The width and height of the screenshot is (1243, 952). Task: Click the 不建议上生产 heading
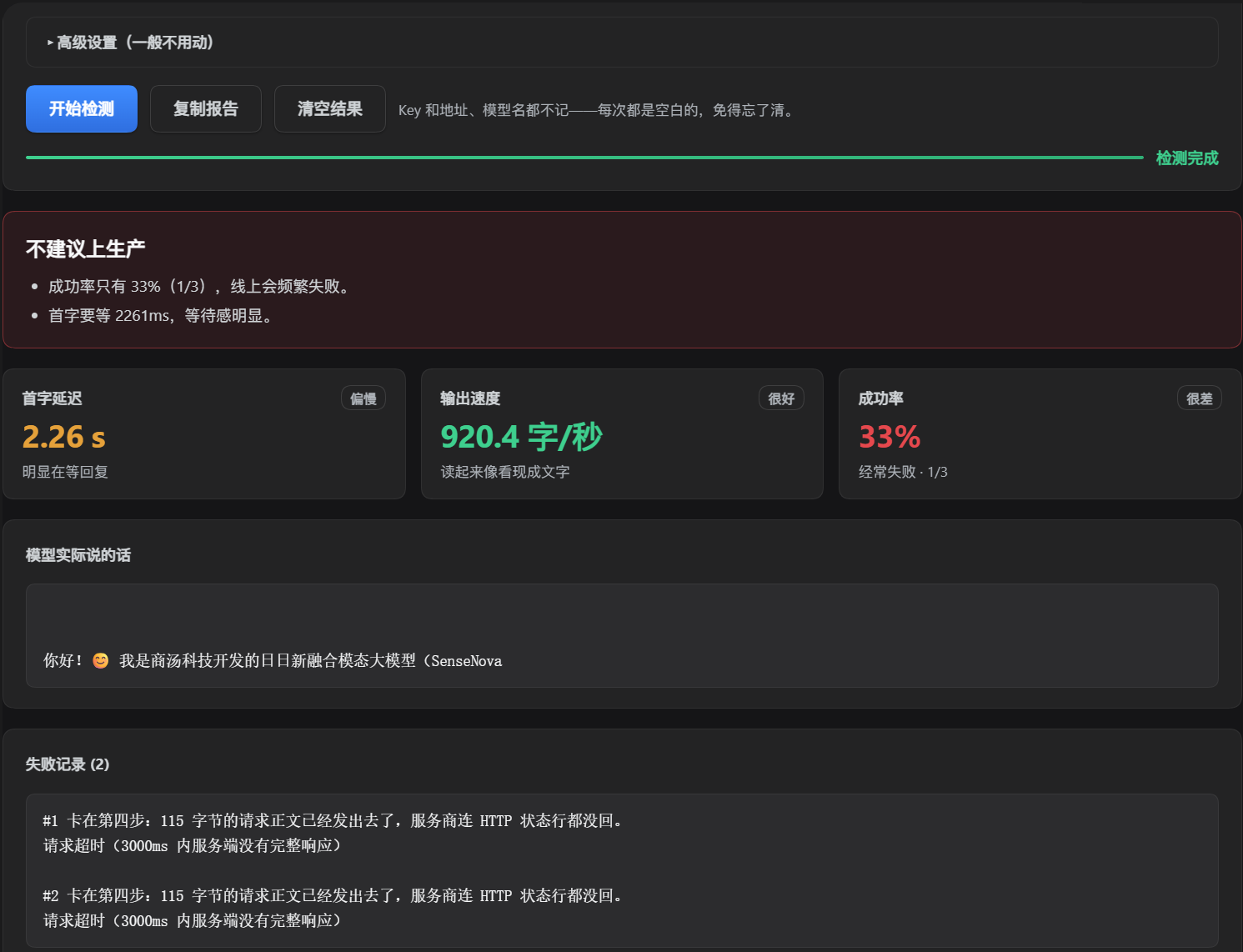pos(86,249)
